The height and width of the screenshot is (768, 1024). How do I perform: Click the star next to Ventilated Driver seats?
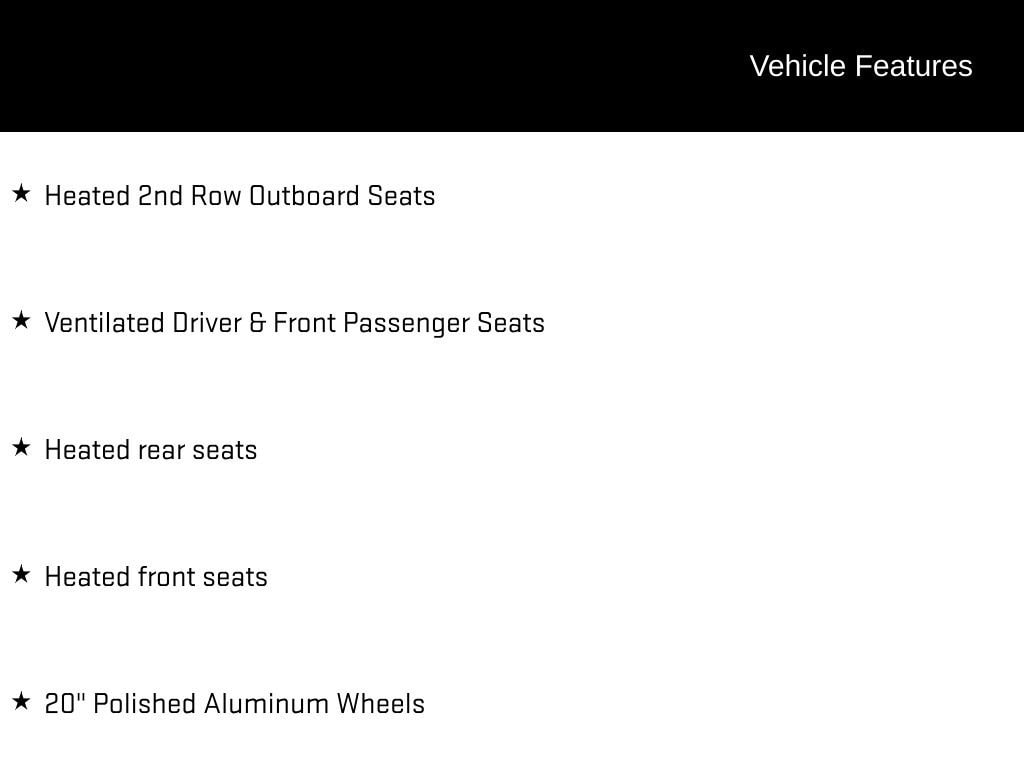(21, 320)
